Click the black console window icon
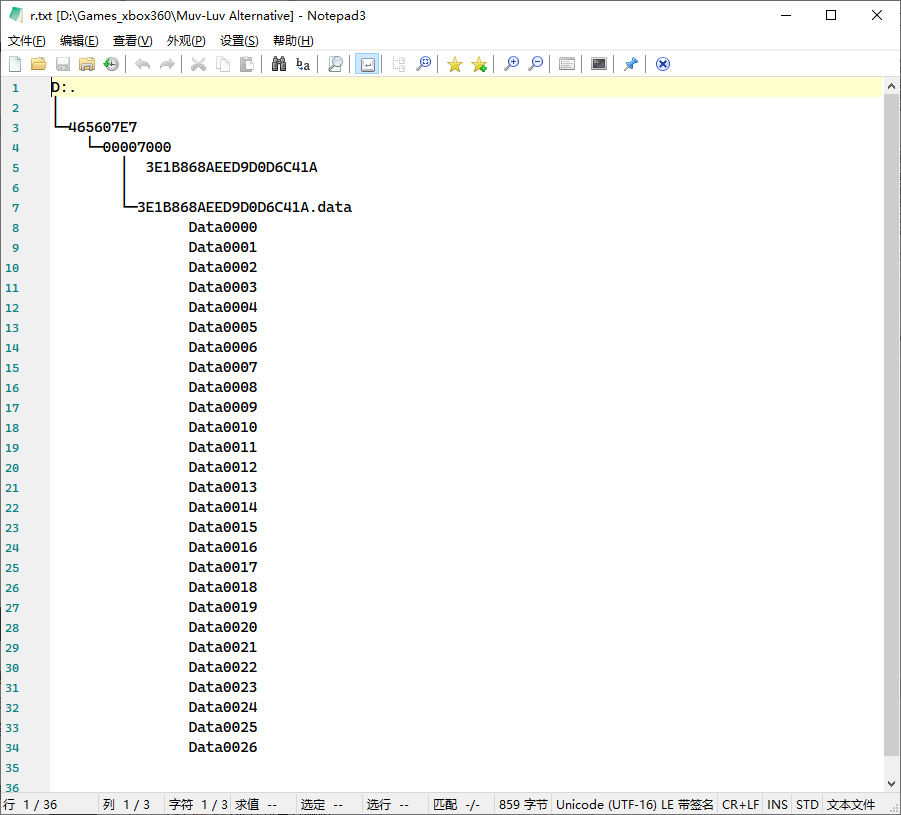 tap(599, 64)
